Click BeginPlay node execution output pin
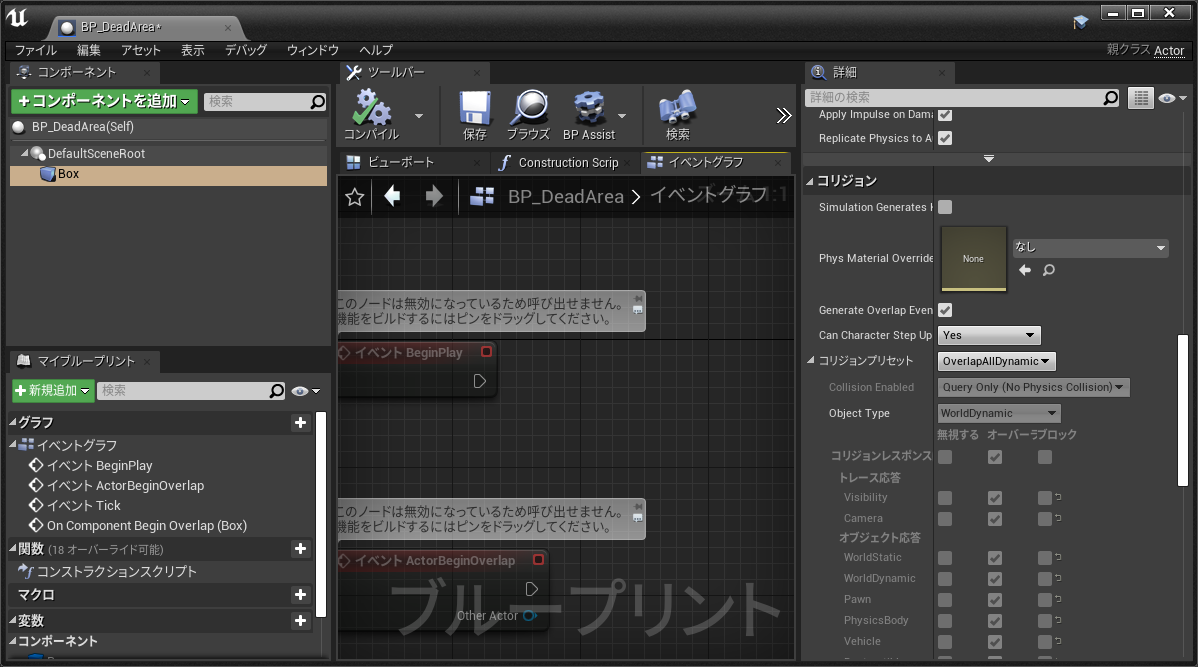This screenshot has height=667, width=1198. point(479,380)
